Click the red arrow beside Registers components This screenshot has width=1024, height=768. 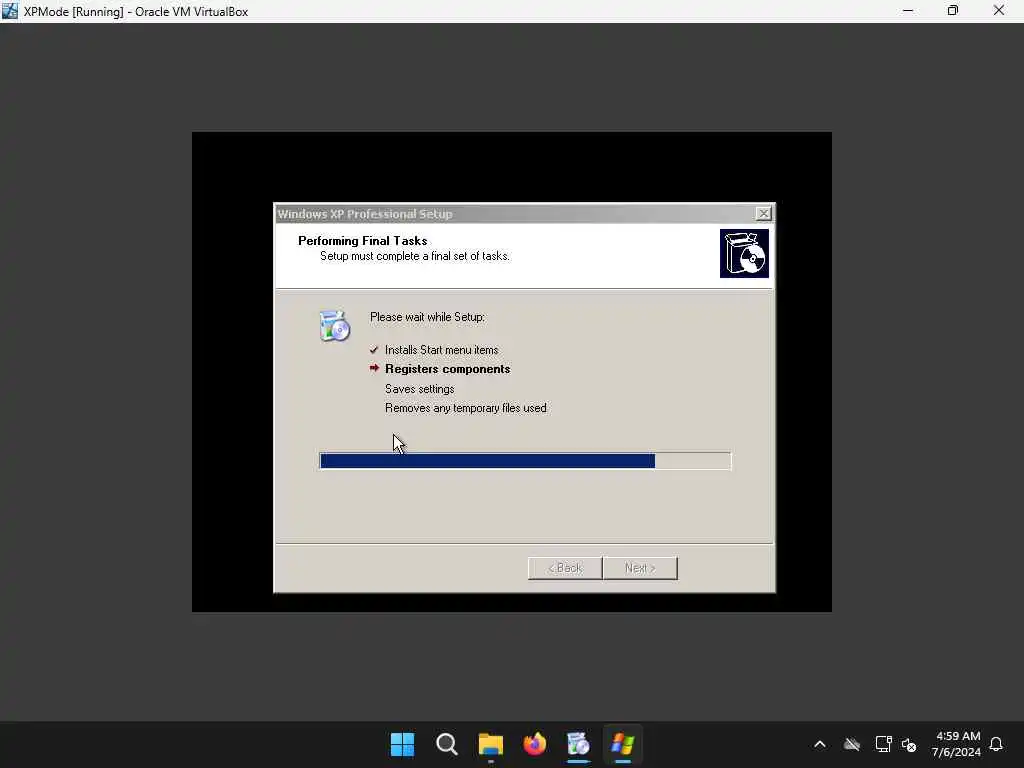click(374, 368)
